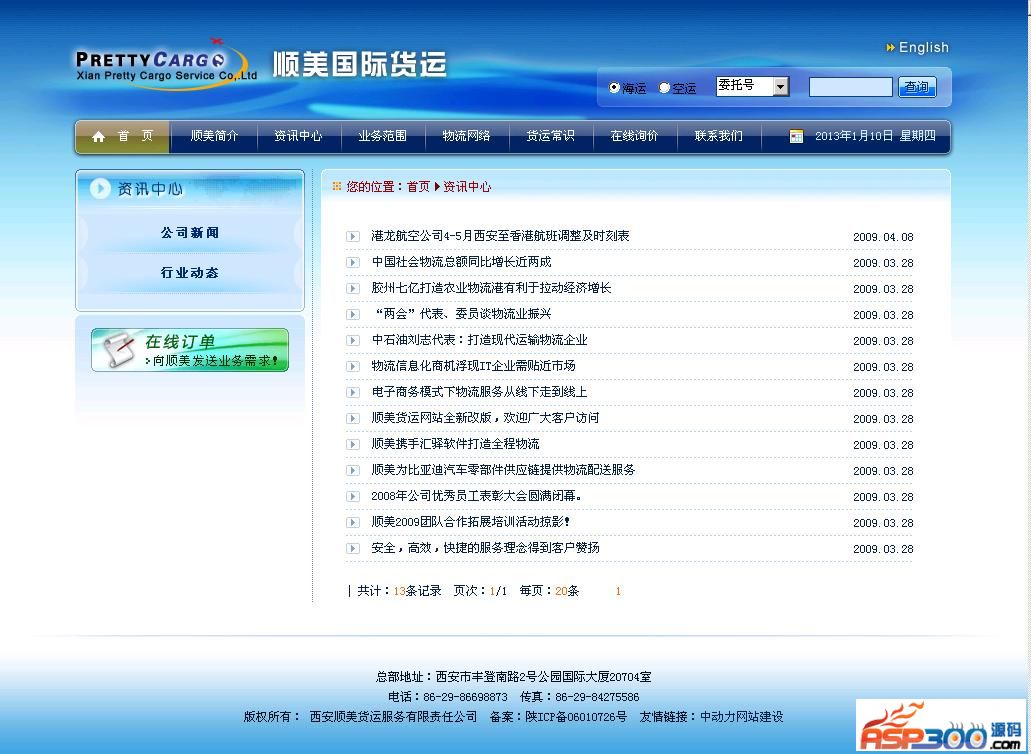Click arrow icon beside 物流信息化商机 news item
This screenshot has height=754, width=1031.
pos(353,366)
